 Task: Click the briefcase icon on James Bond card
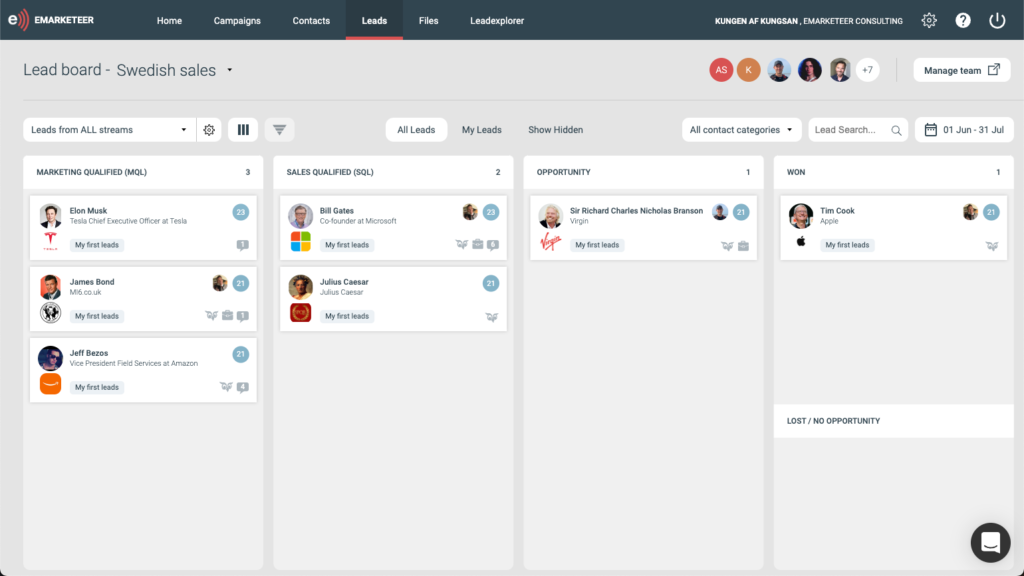tap(227, 315)
